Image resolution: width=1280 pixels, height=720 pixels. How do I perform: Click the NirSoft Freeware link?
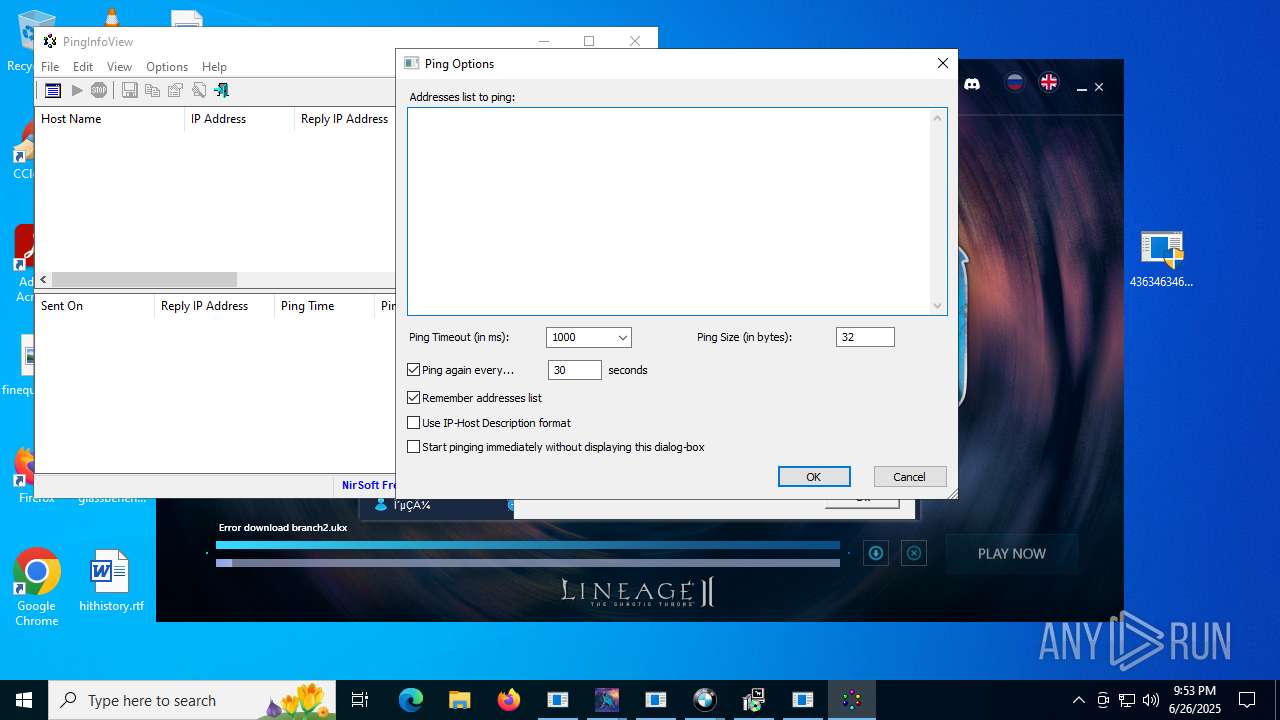(x=369, y=485)
